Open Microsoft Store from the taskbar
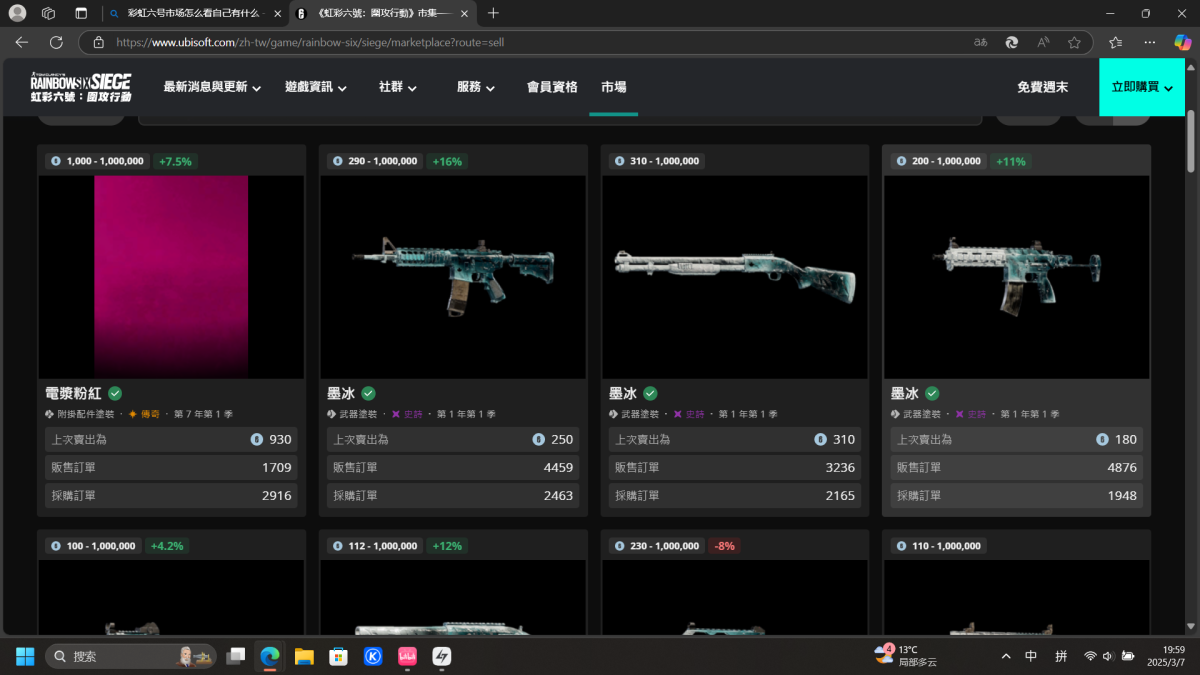The height and width of the screenshot is (675, 1200). [339, 656]
